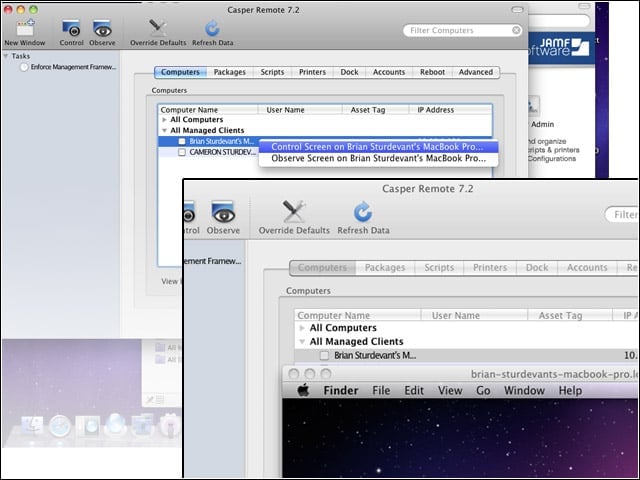Click Override Defaults icon in back window toolbar
The width and height of the screenshot is (640, 480).
(x=158, y=28)
